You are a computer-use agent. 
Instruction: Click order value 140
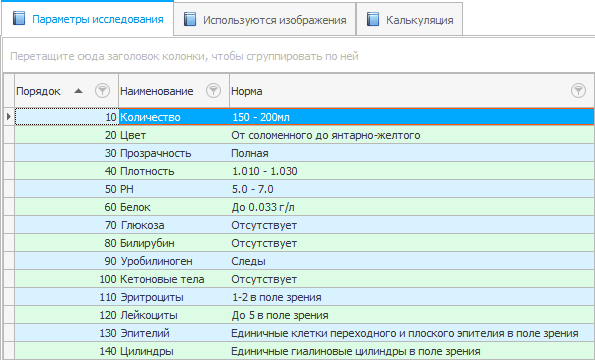tap(108, 351)
